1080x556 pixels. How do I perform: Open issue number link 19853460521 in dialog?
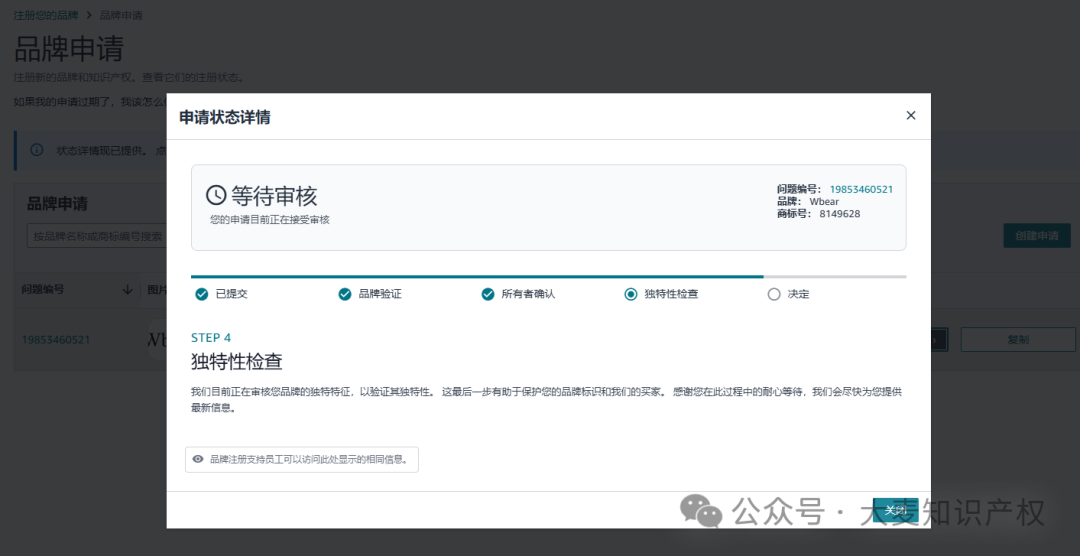[861, 189]
